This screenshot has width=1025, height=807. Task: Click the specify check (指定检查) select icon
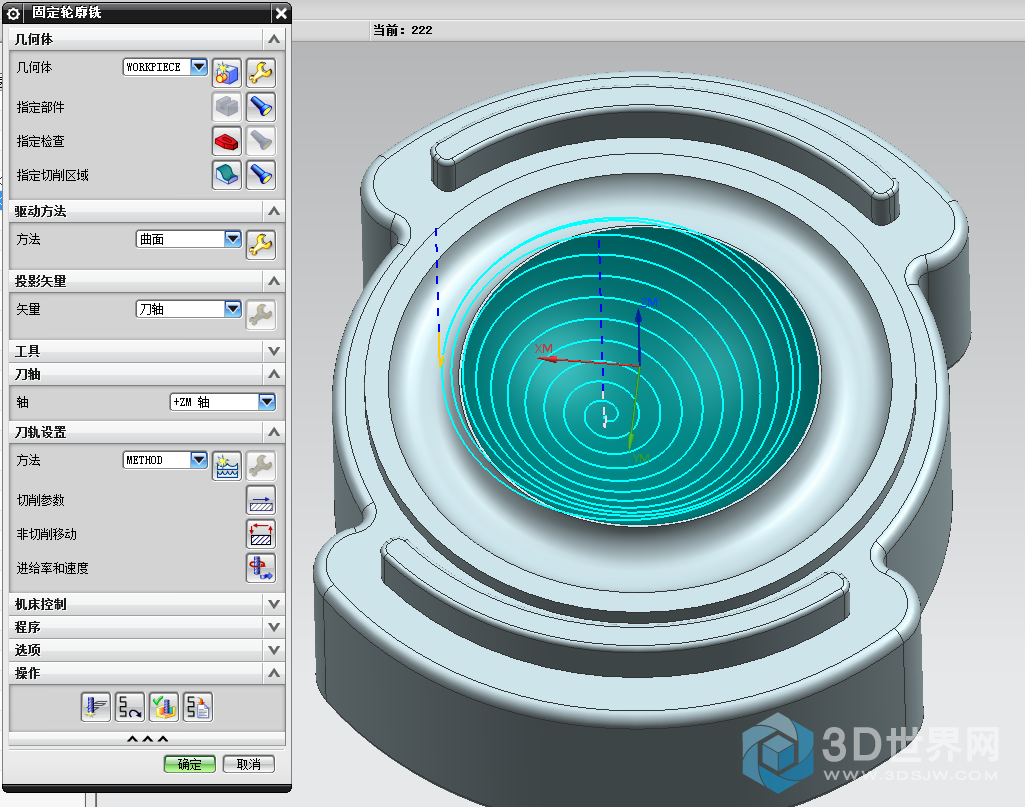tap(227, 141)
